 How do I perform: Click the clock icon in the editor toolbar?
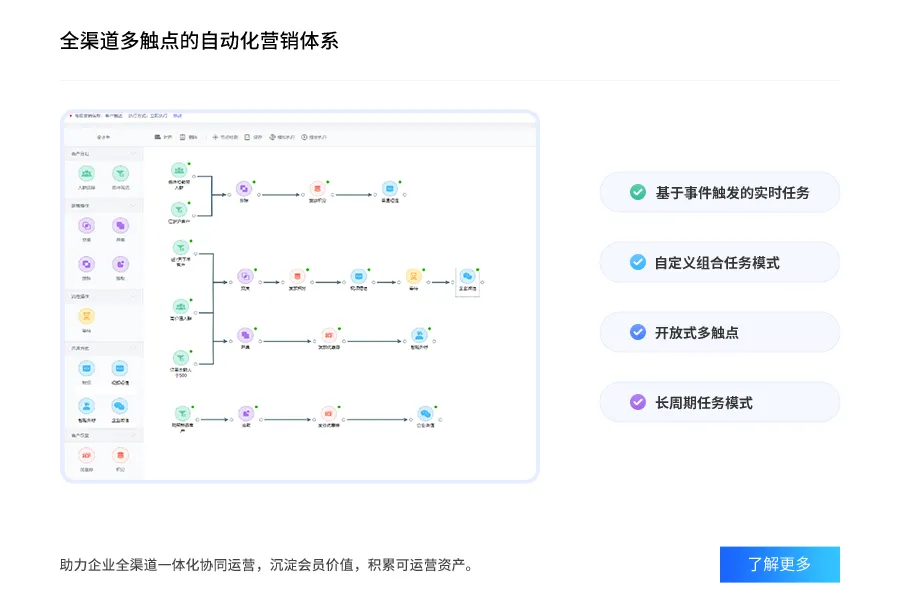tap(304, 137)
